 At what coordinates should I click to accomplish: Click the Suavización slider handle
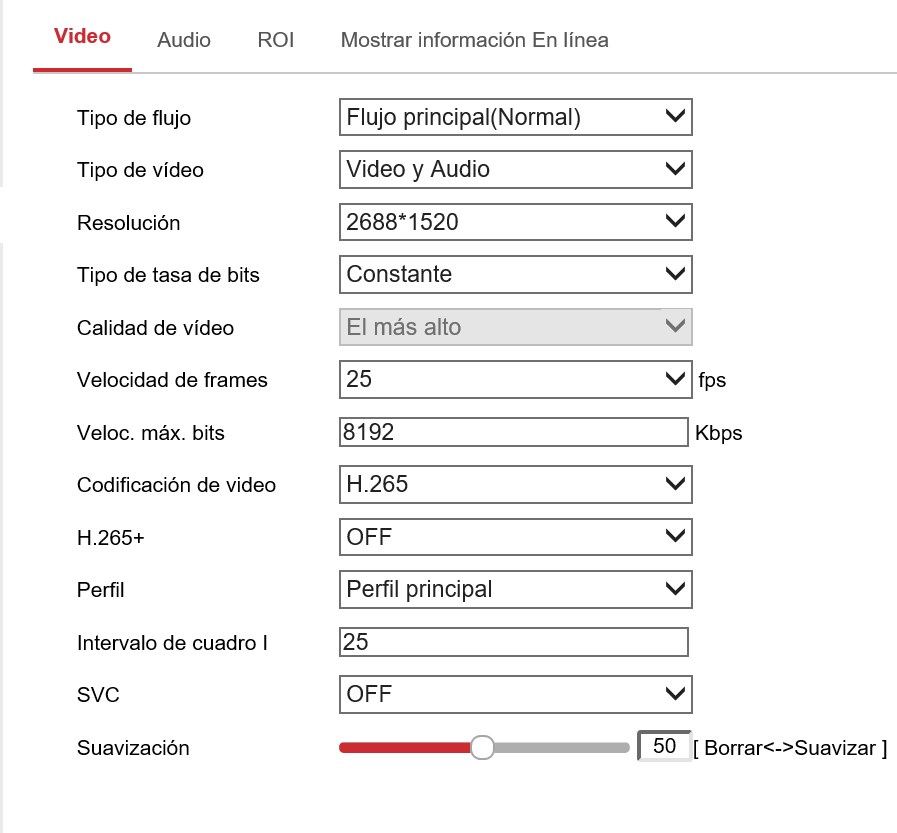482,747
